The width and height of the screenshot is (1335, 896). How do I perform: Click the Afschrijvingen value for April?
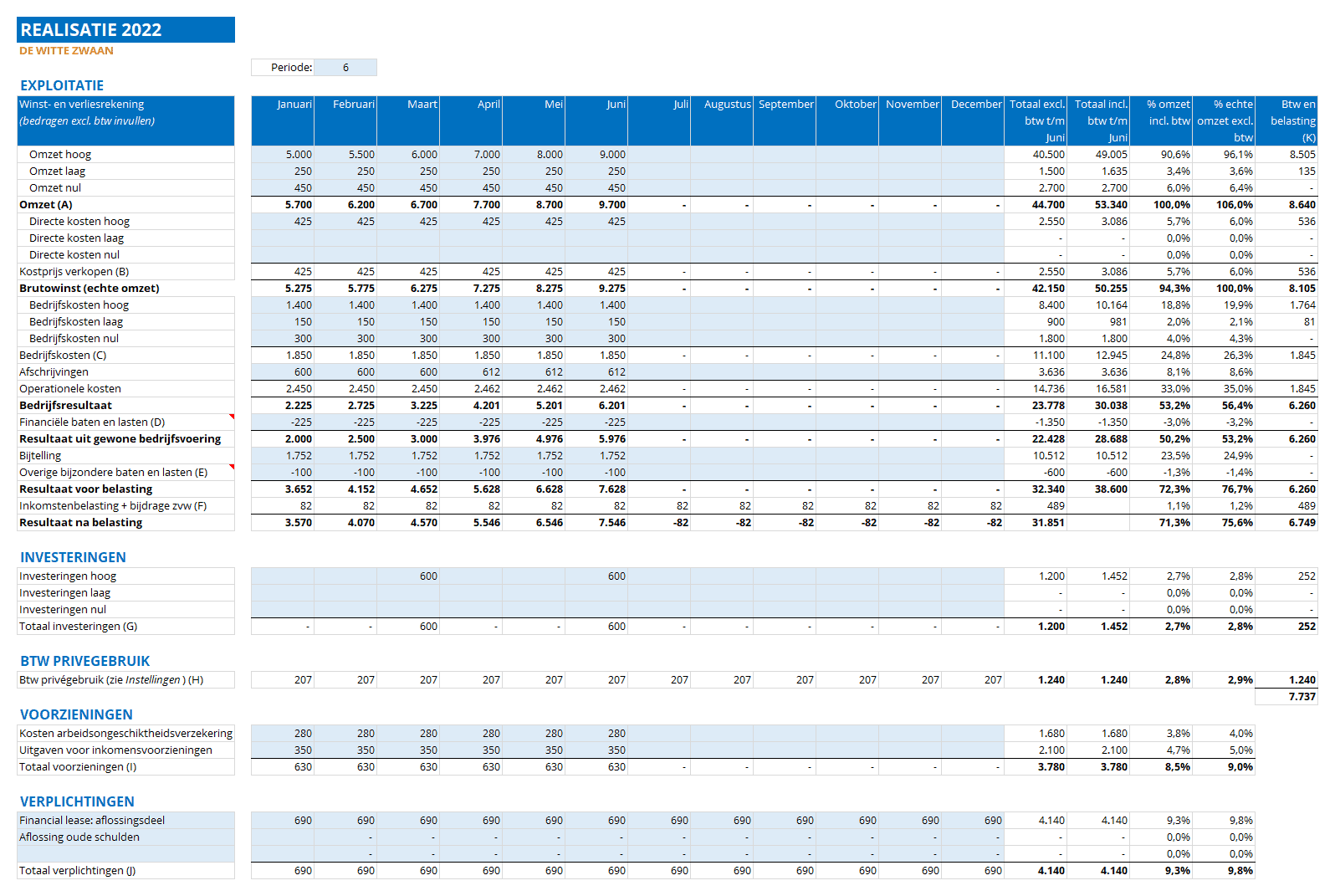[x=471, y=372]
